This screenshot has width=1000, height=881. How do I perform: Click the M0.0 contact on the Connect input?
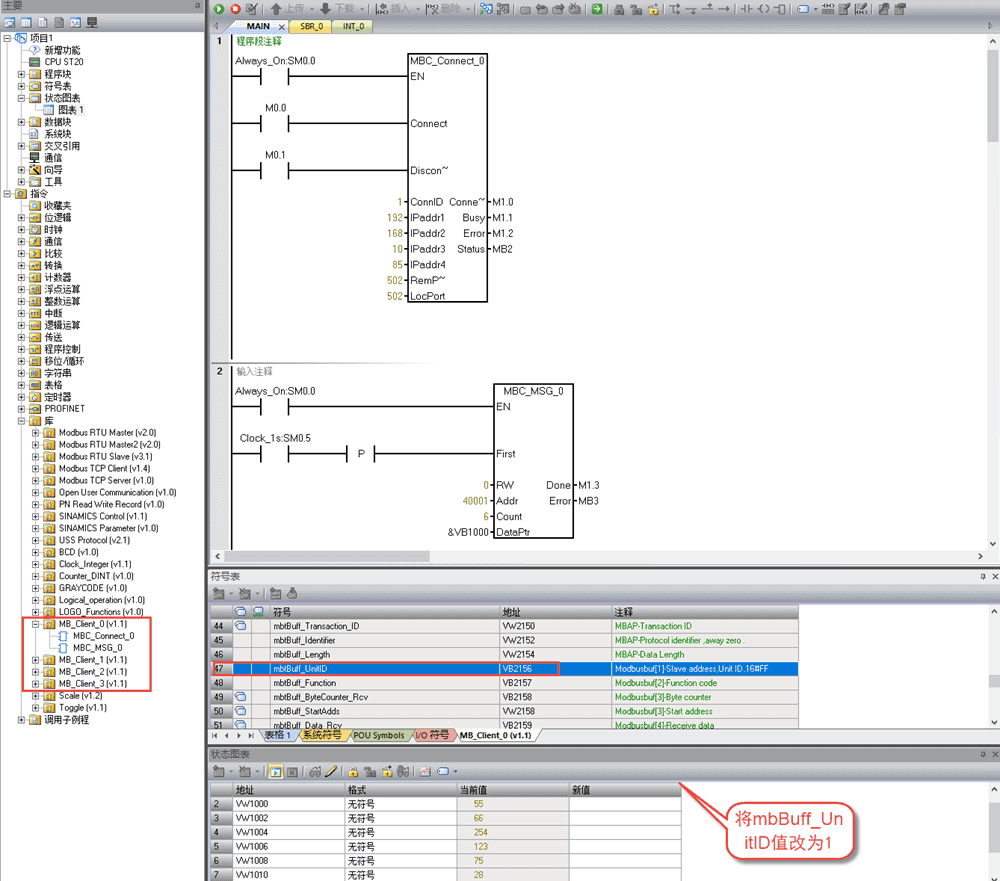coord(274,124)
